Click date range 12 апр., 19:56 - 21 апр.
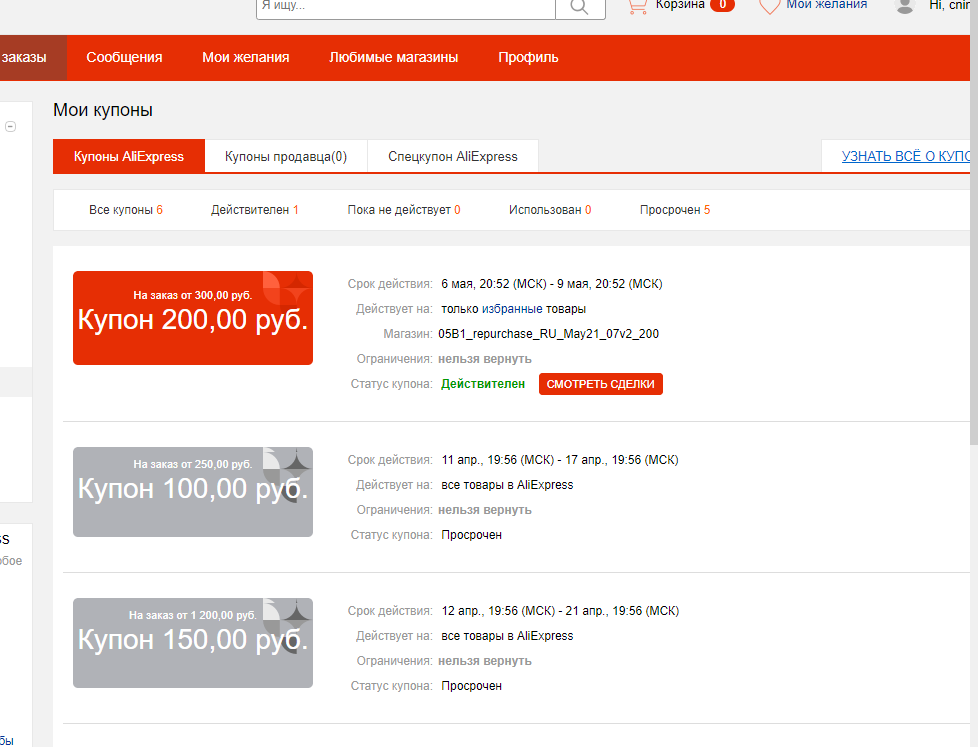The image size is (978, 747). [560, 611]
